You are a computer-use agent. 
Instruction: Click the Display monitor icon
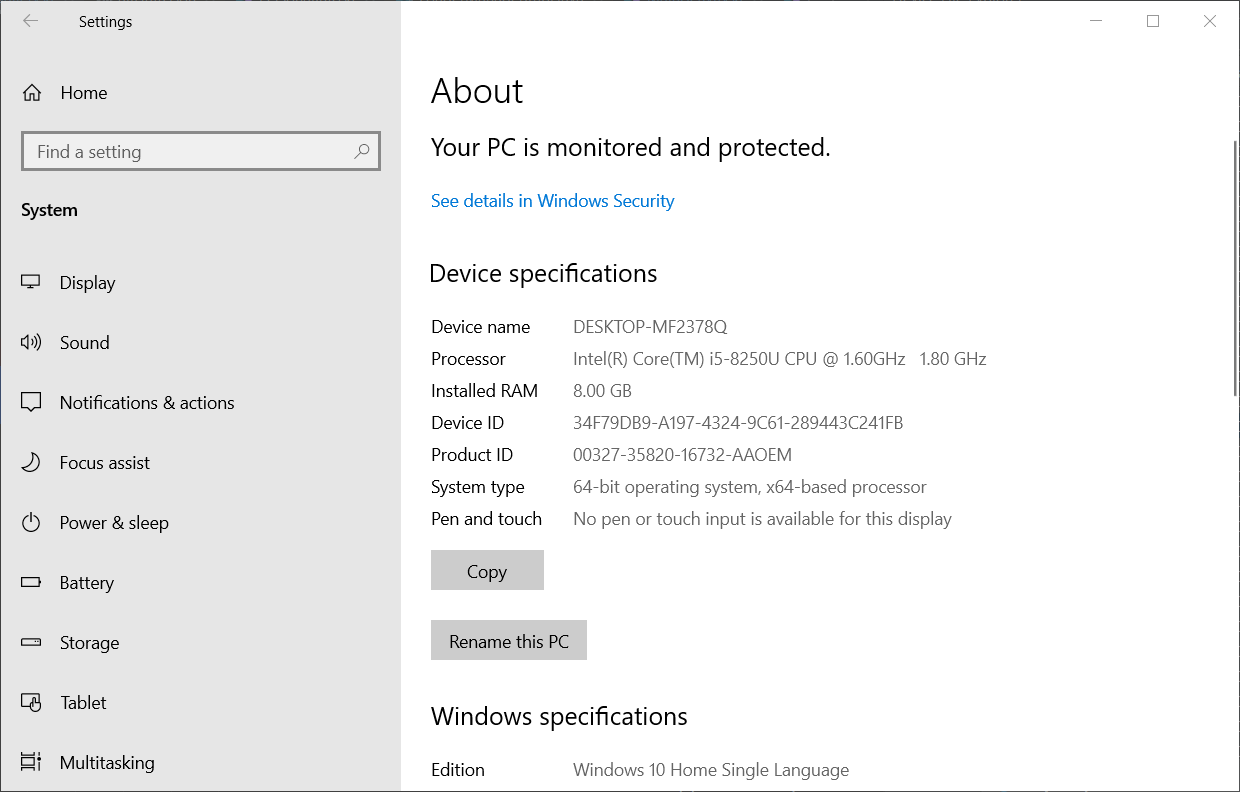[31, 283]
